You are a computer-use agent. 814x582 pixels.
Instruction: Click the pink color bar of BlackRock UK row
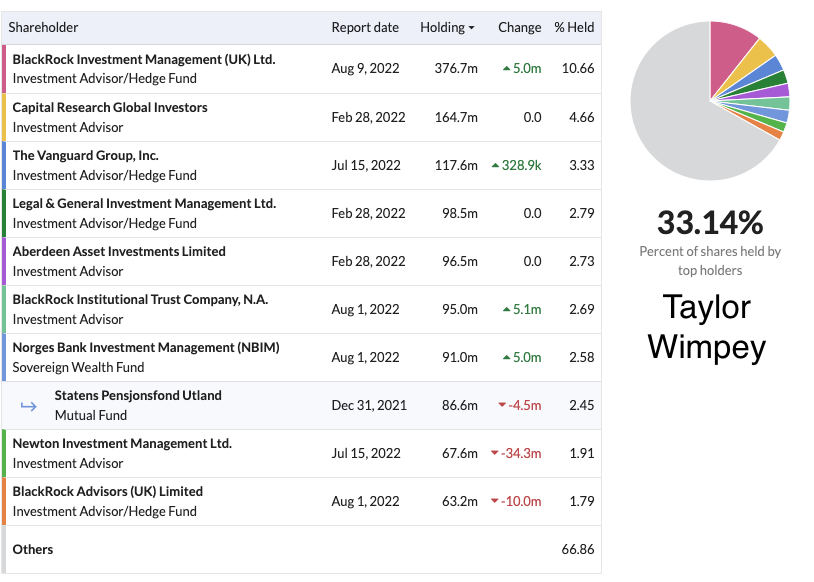tap(4, 69)
